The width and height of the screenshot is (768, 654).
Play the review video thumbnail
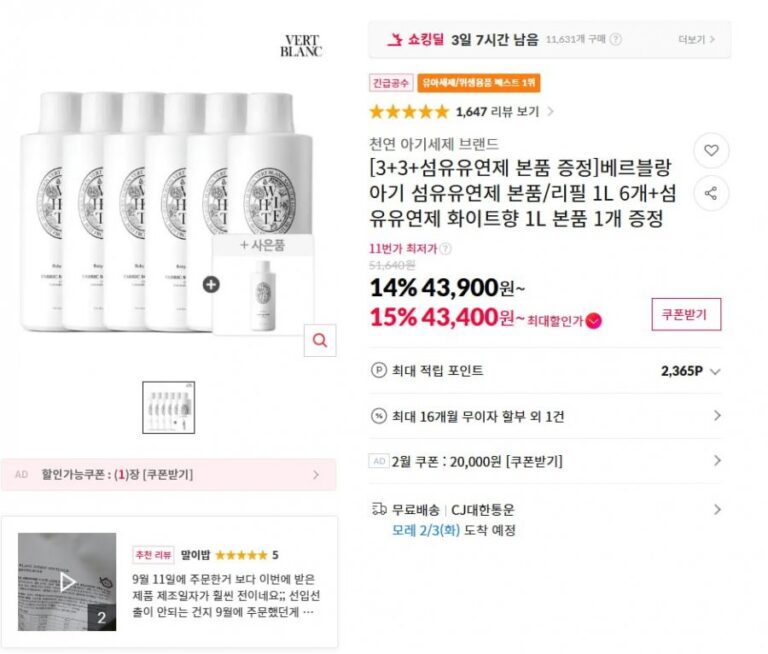click(67, 581)
